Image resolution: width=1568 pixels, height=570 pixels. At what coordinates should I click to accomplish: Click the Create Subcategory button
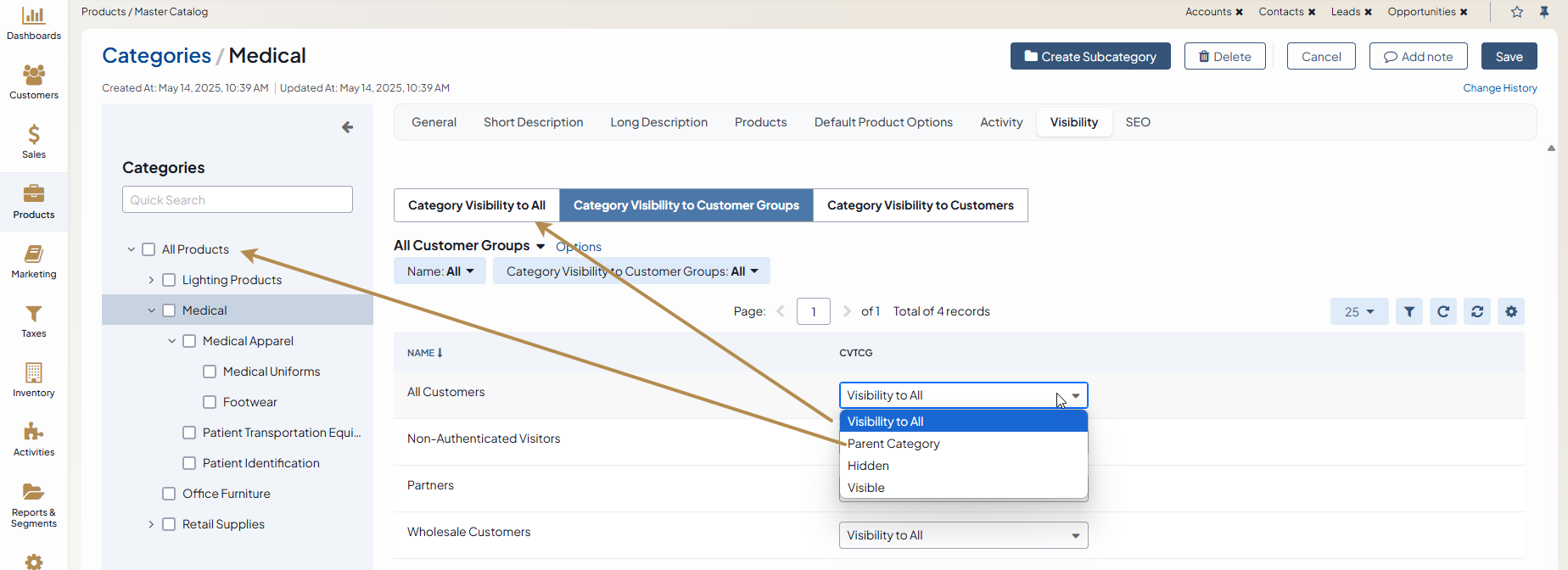click(1090, 57)
